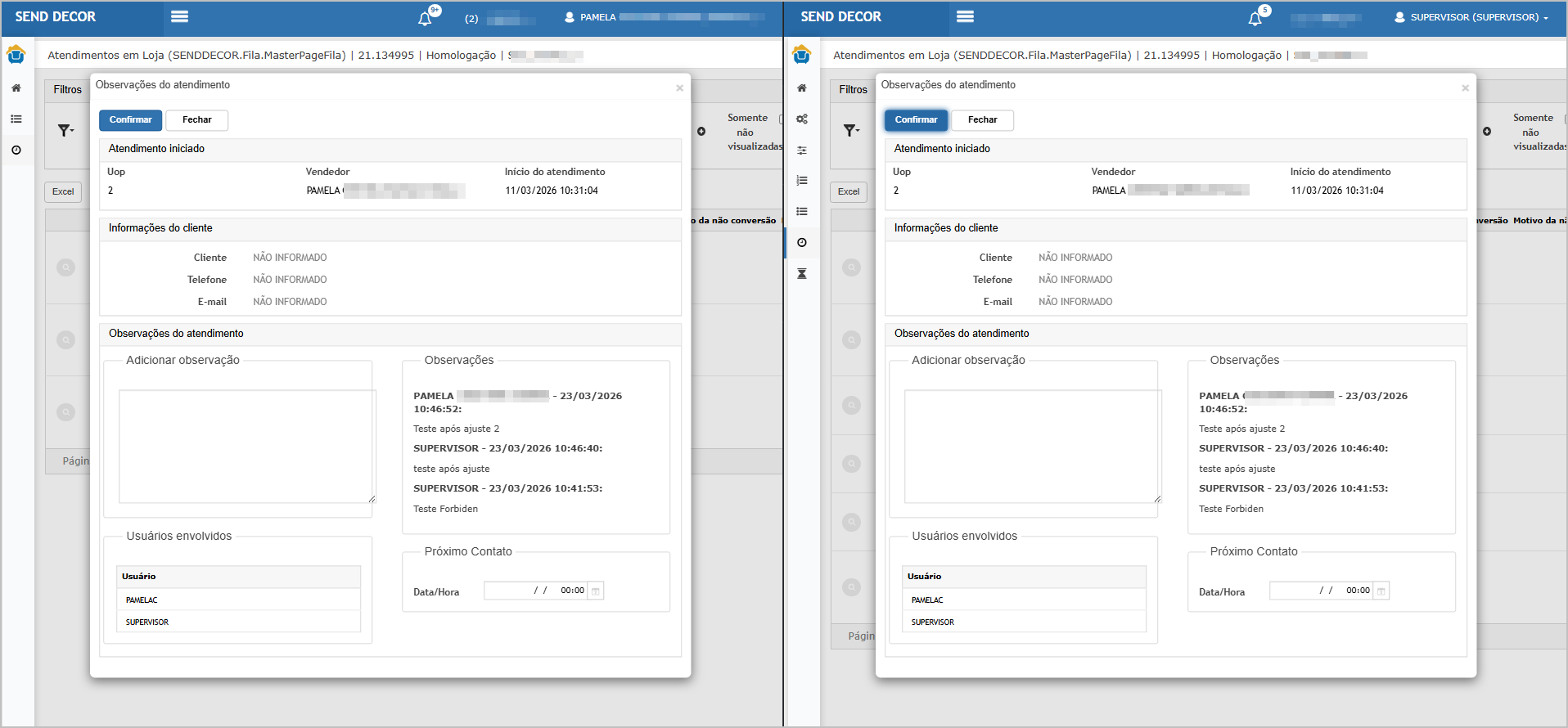The height and width of the screenshot is (728, 1568).
Task: Expand the SUPERVISOR (SUPERVISOR) user dropdown
Action: click(x=1471, y=17)
